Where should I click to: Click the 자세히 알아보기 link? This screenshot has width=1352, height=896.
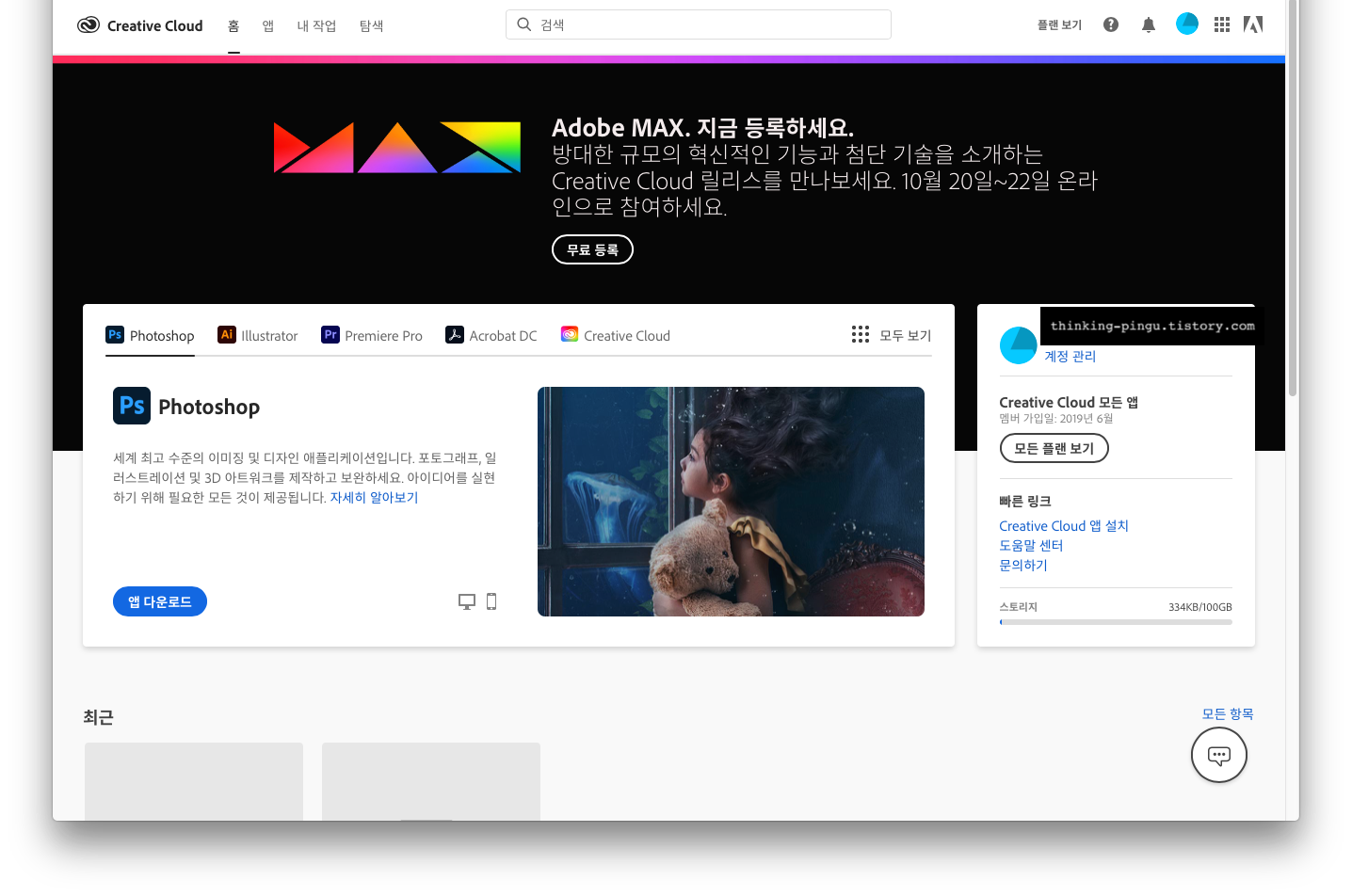(374, 498)
